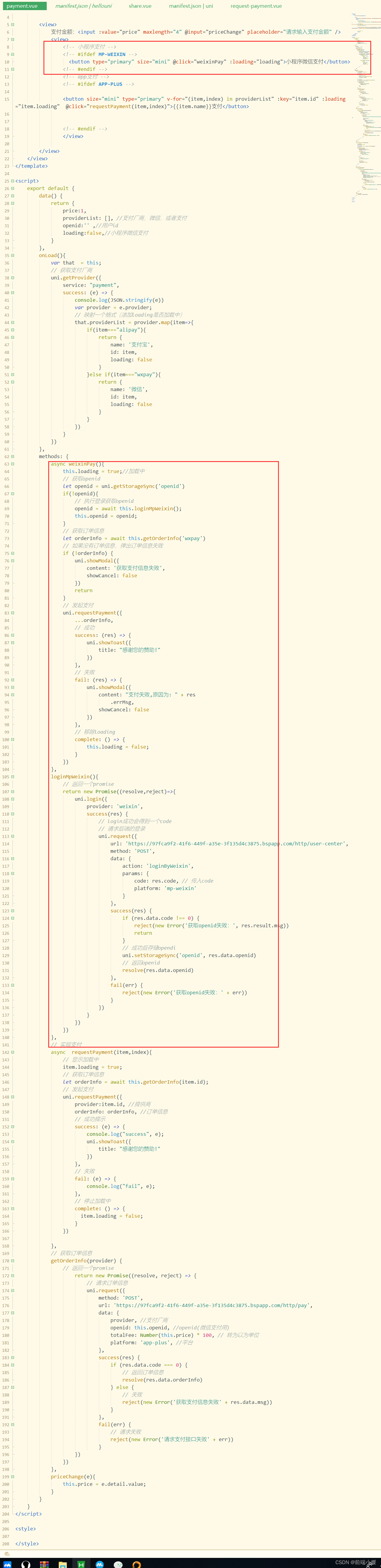Click the 'providerList: [],' data property
381x1568 pixels.
(x=88, y=218)
